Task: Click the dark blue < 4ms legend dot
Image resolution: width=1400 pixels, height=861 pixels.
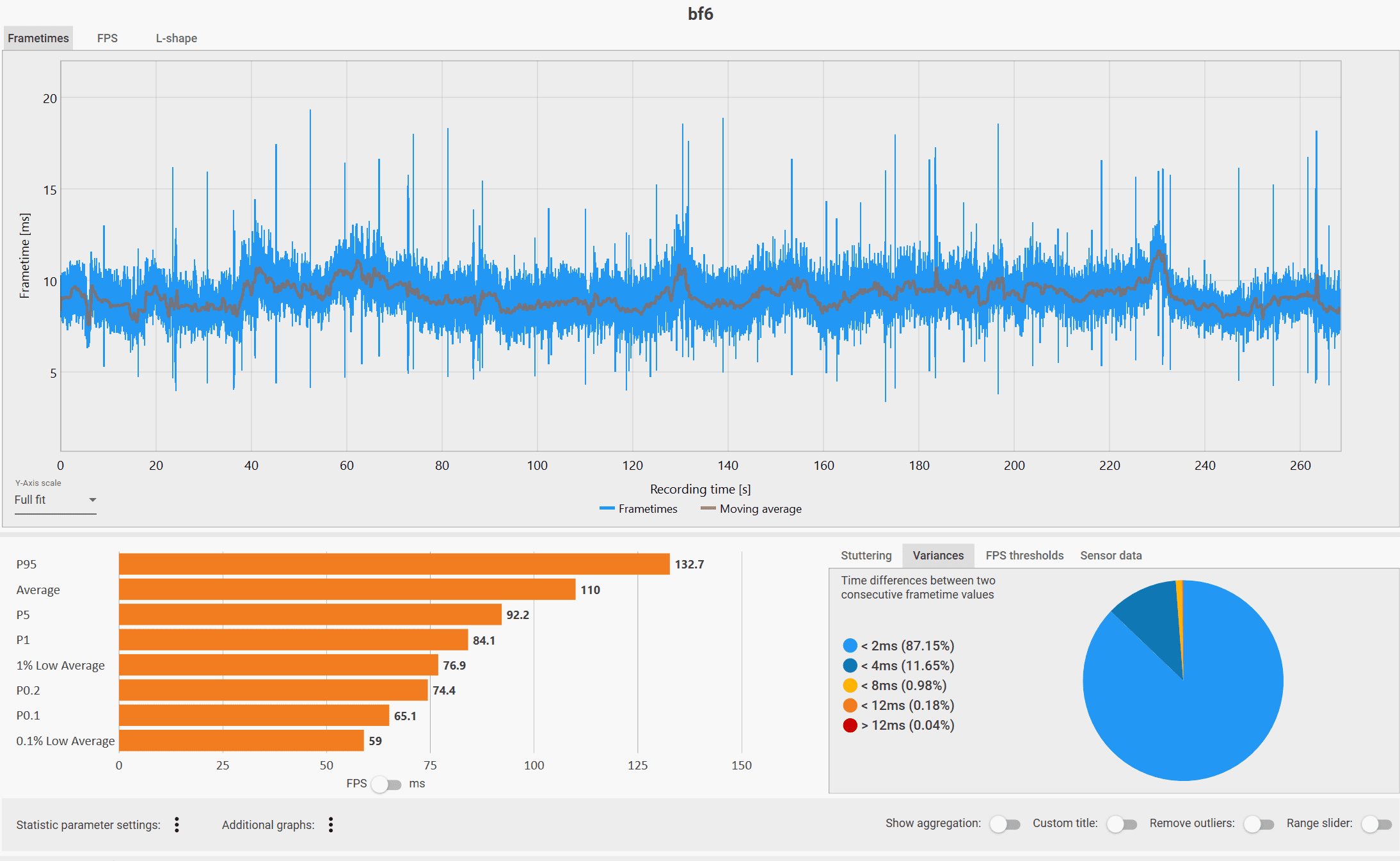Action: (850, 665)
